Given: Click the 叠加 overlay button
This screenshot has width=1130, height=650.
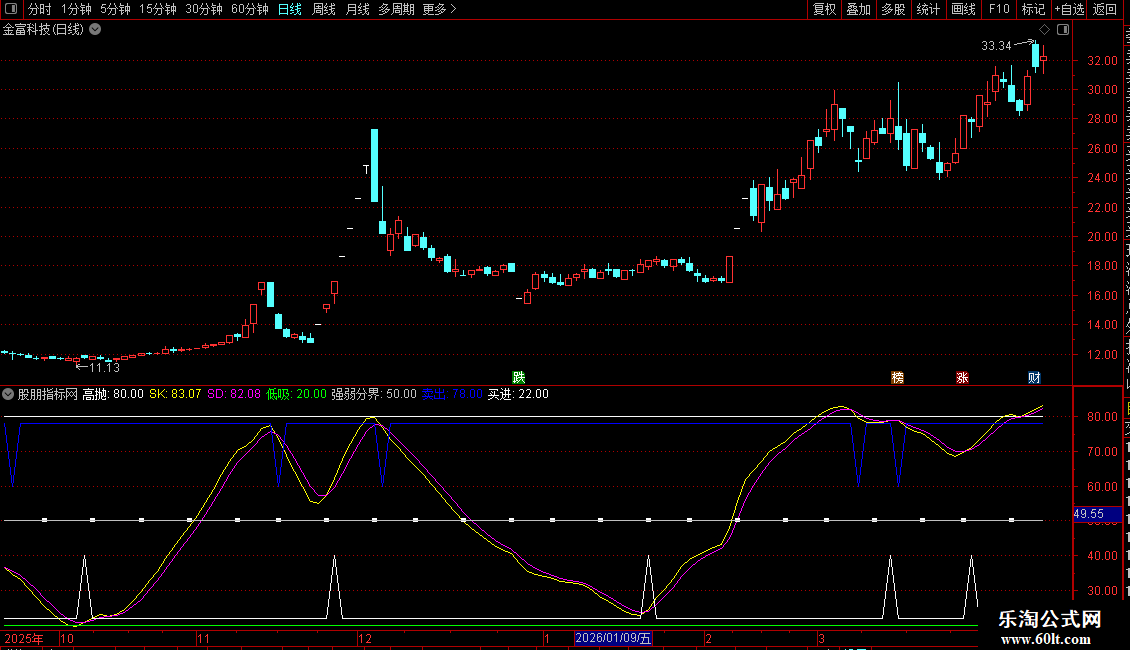Looking at the screenshot, I should (x=859, y=9).
